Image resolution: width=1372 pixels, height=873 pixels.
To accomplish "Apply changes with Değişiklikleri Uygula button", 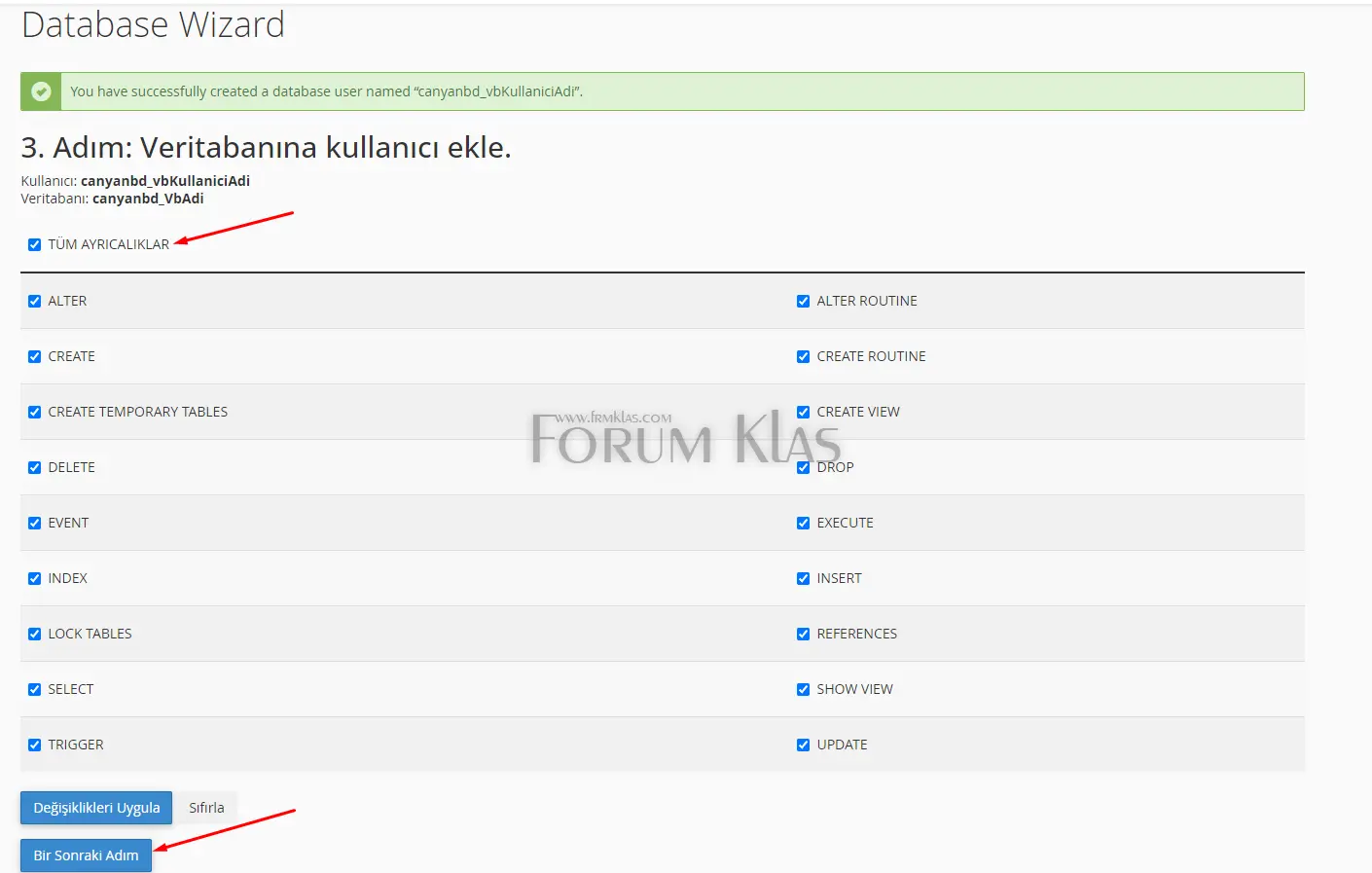I will point(95,807).
